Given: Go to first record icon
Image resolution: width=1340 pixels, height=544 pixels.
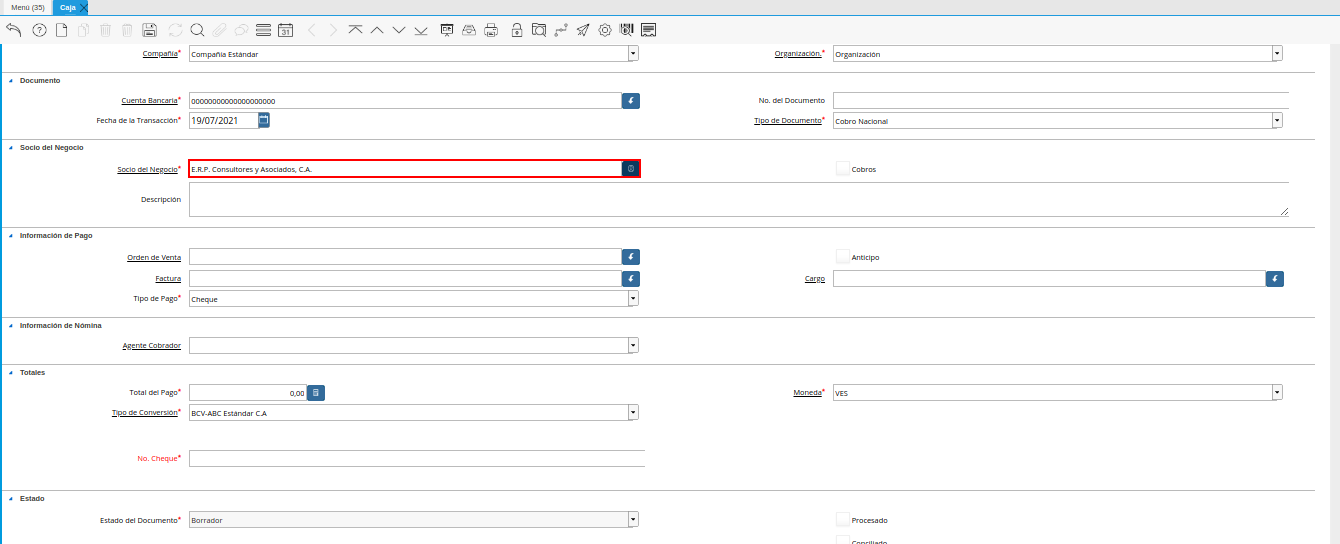Looking at the screenshot, I should tap(355, 30).
